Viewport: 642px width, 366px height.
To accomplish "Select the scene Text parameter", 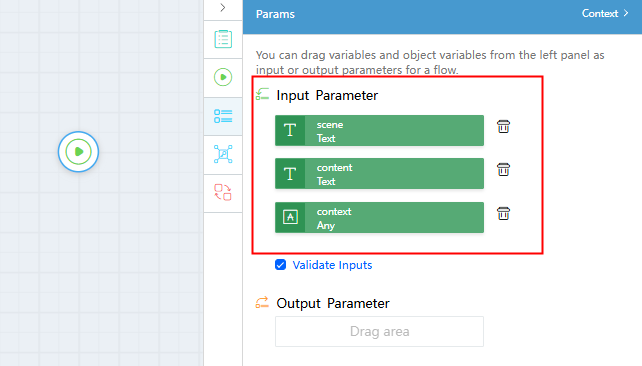I will (x=379, y=131).
